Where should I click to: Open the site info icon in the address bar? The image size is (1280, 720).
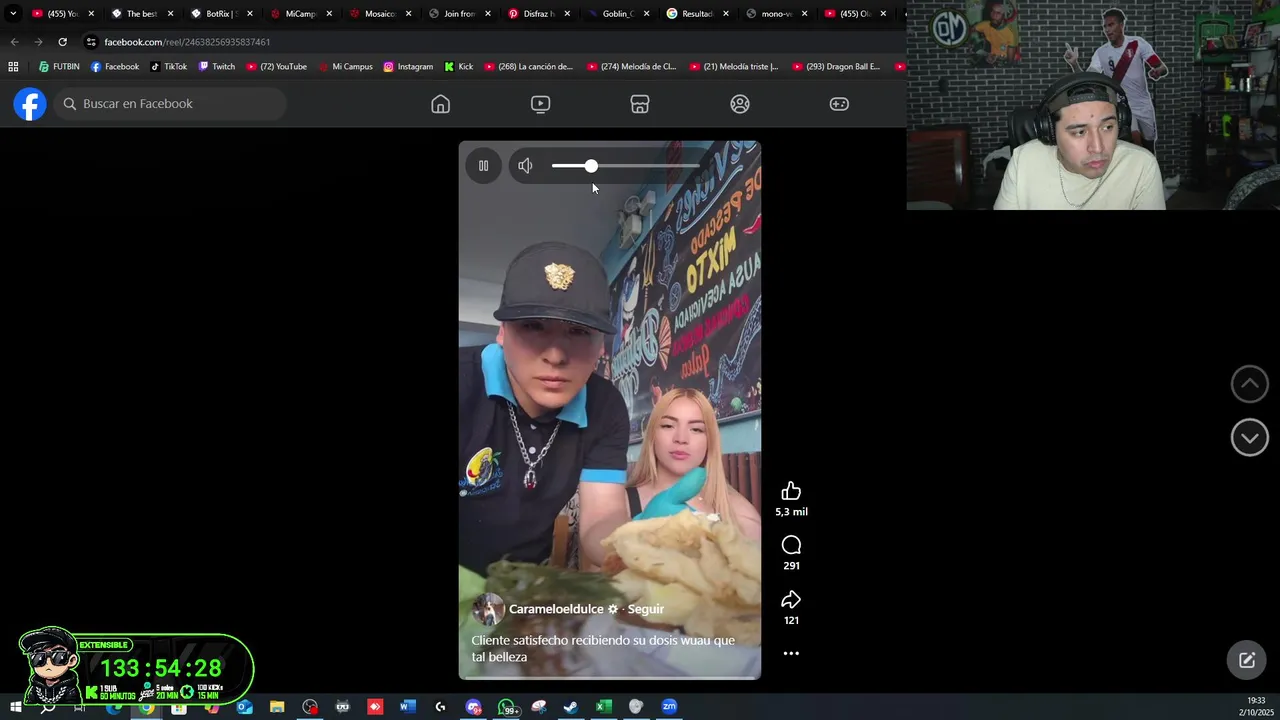tap(91, 42)
